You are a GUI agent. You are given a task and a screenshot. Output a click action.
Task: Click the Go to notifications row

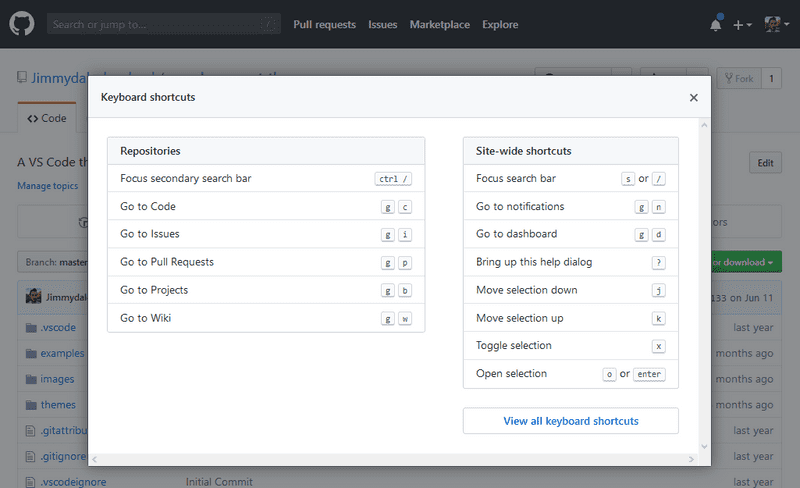[570, 206]
